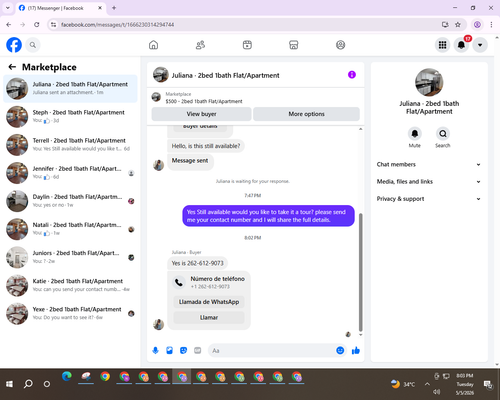Choose a GIF icon in composer
500x400 pixels.
(198, 351)
